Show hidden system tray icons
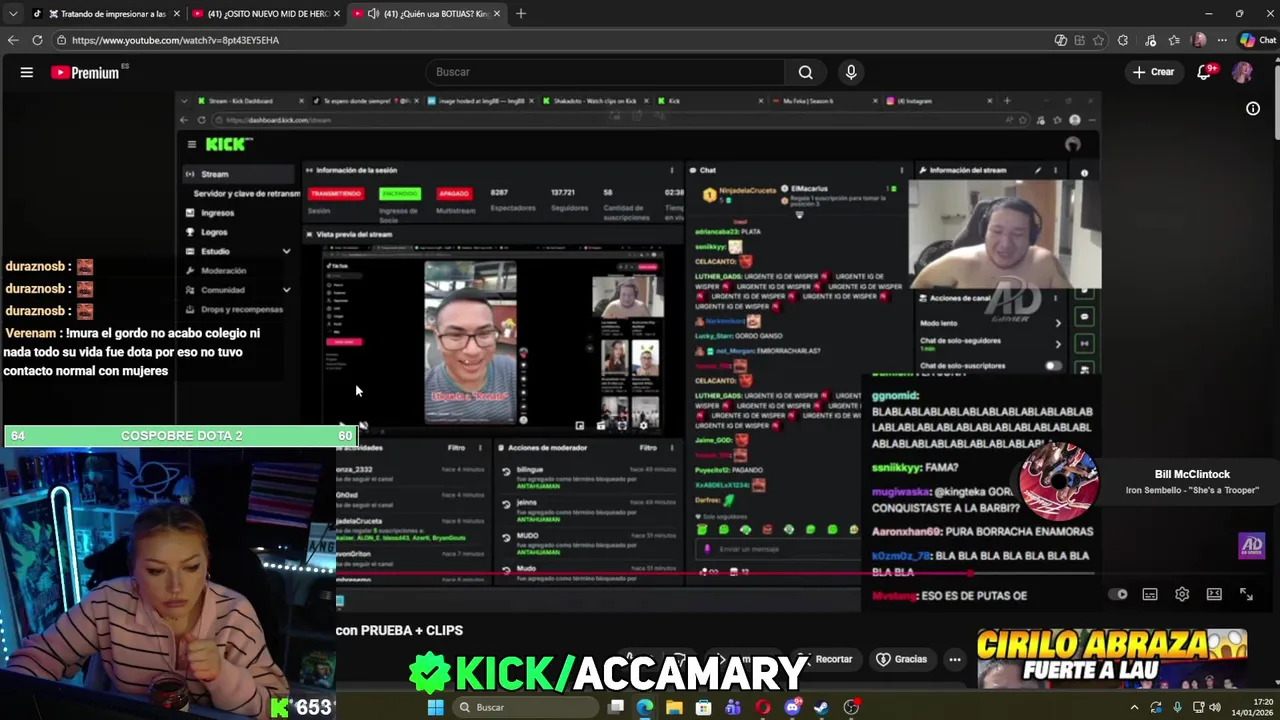The height and width of the screenshot is (720, 1280). coord(1134,707)
